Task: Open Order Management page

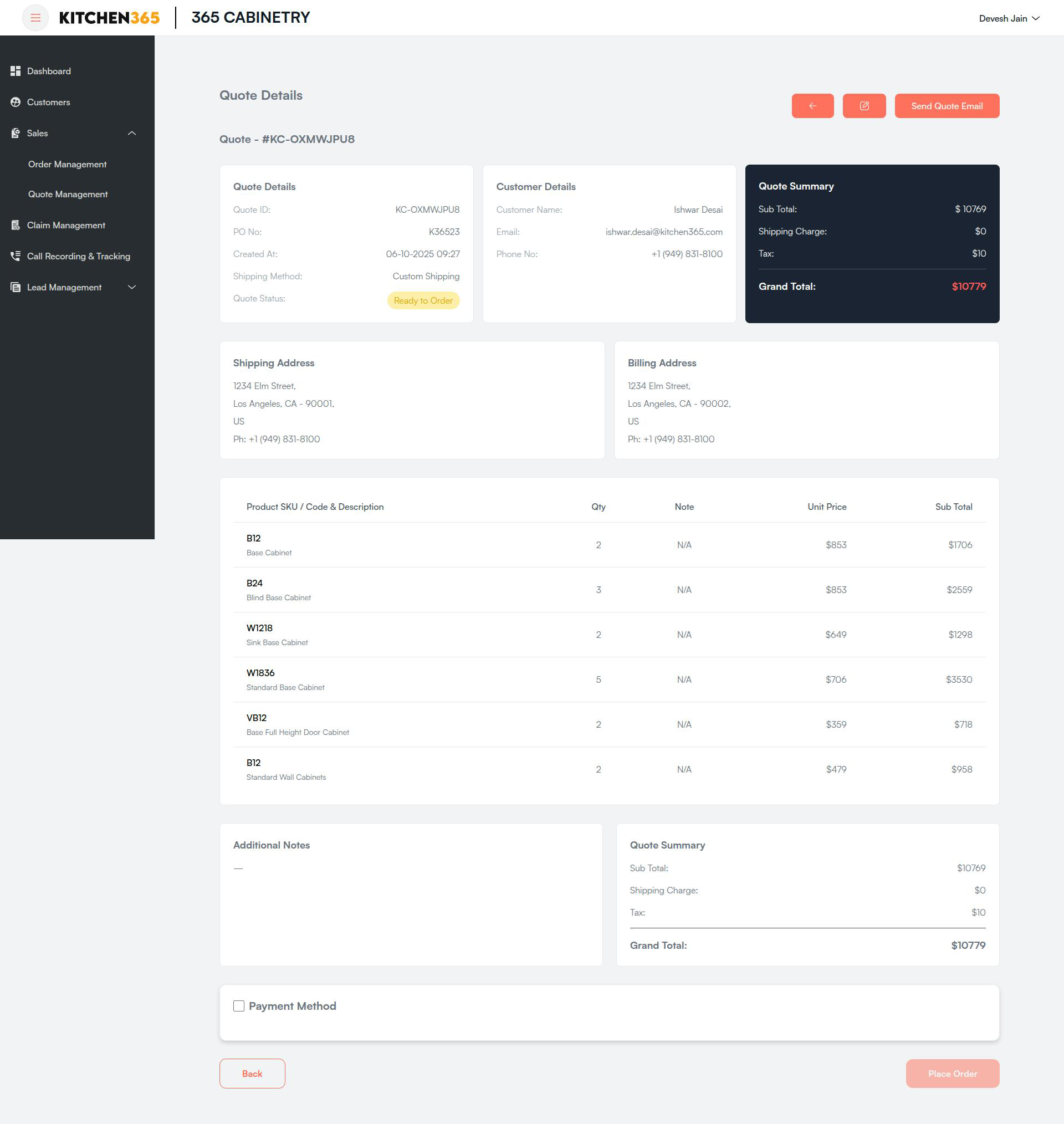Action: pos(68,165)
